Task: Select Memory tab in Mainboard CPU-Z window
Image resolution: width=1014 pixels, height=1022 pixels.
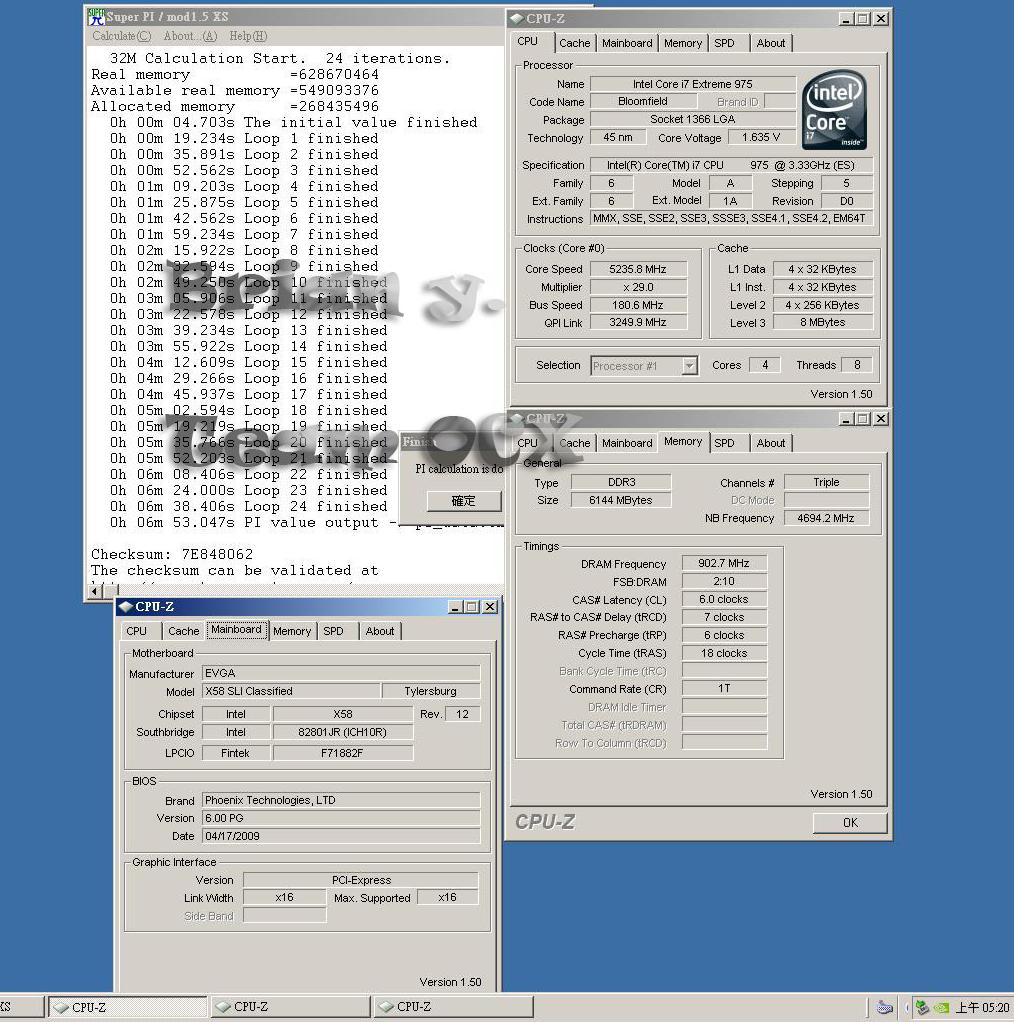Action: (x=292, y=631)
